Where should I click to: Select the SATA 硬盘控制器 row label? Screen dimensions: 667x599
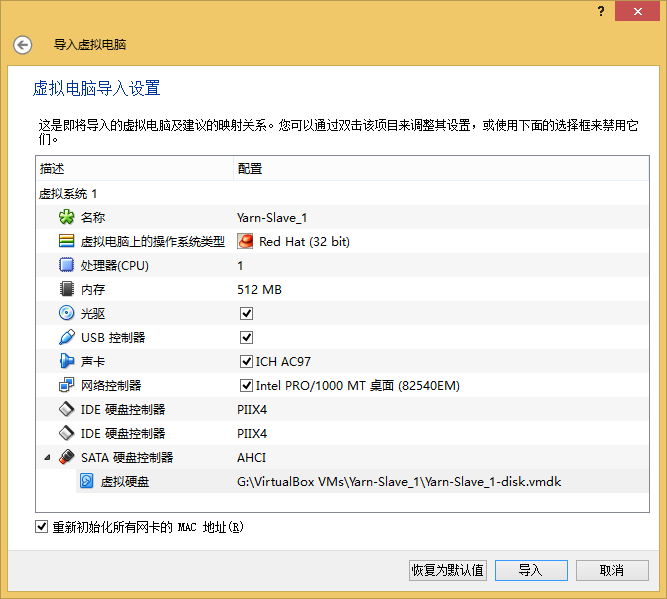pos(127,458)
